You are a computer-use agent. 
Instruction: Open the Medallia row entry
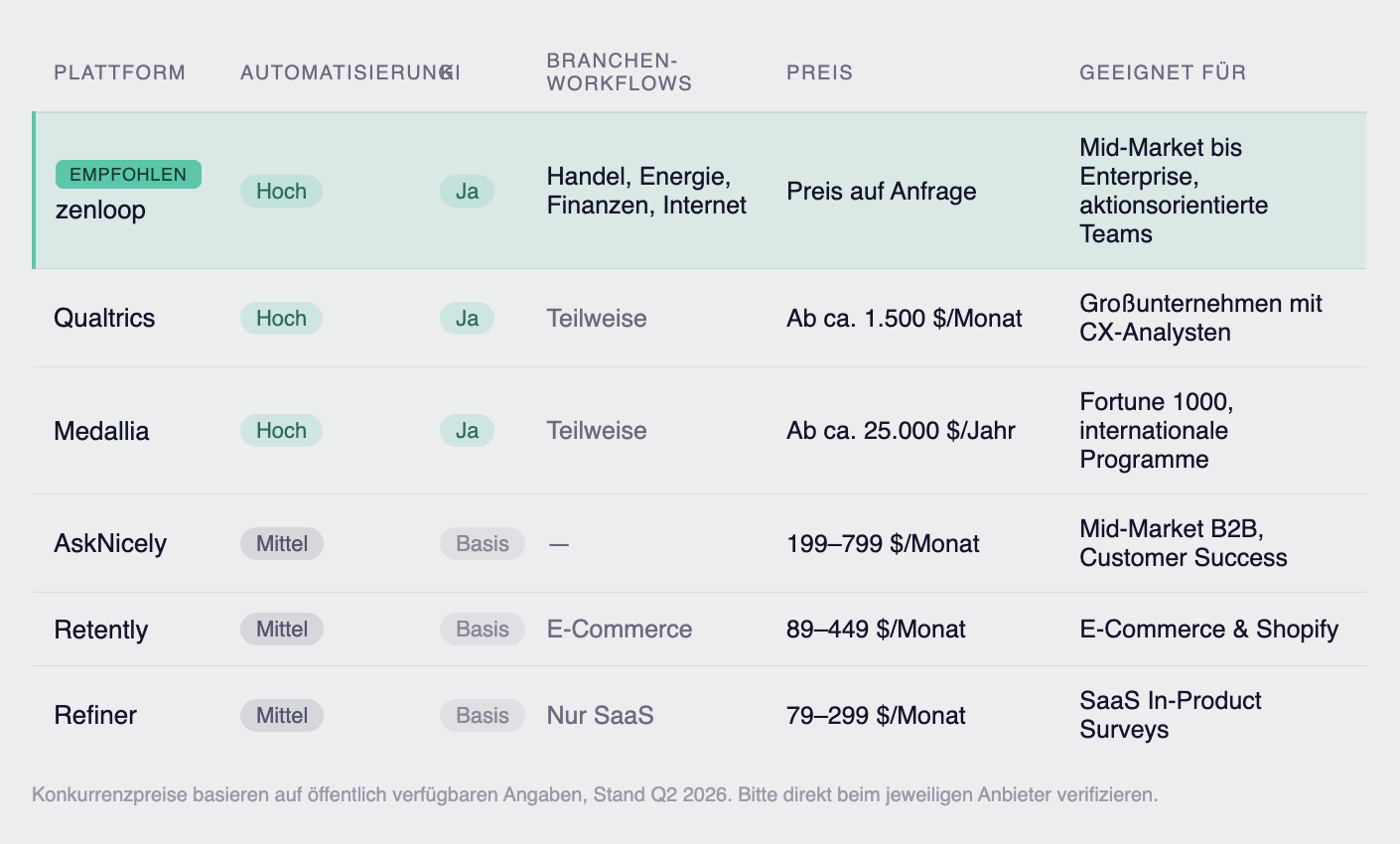tap(101, 431)
